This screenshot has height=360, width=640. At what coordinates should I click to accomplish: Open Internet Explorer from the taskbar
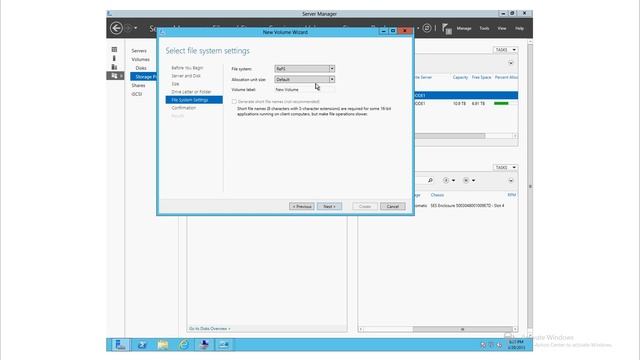[183, 345]
